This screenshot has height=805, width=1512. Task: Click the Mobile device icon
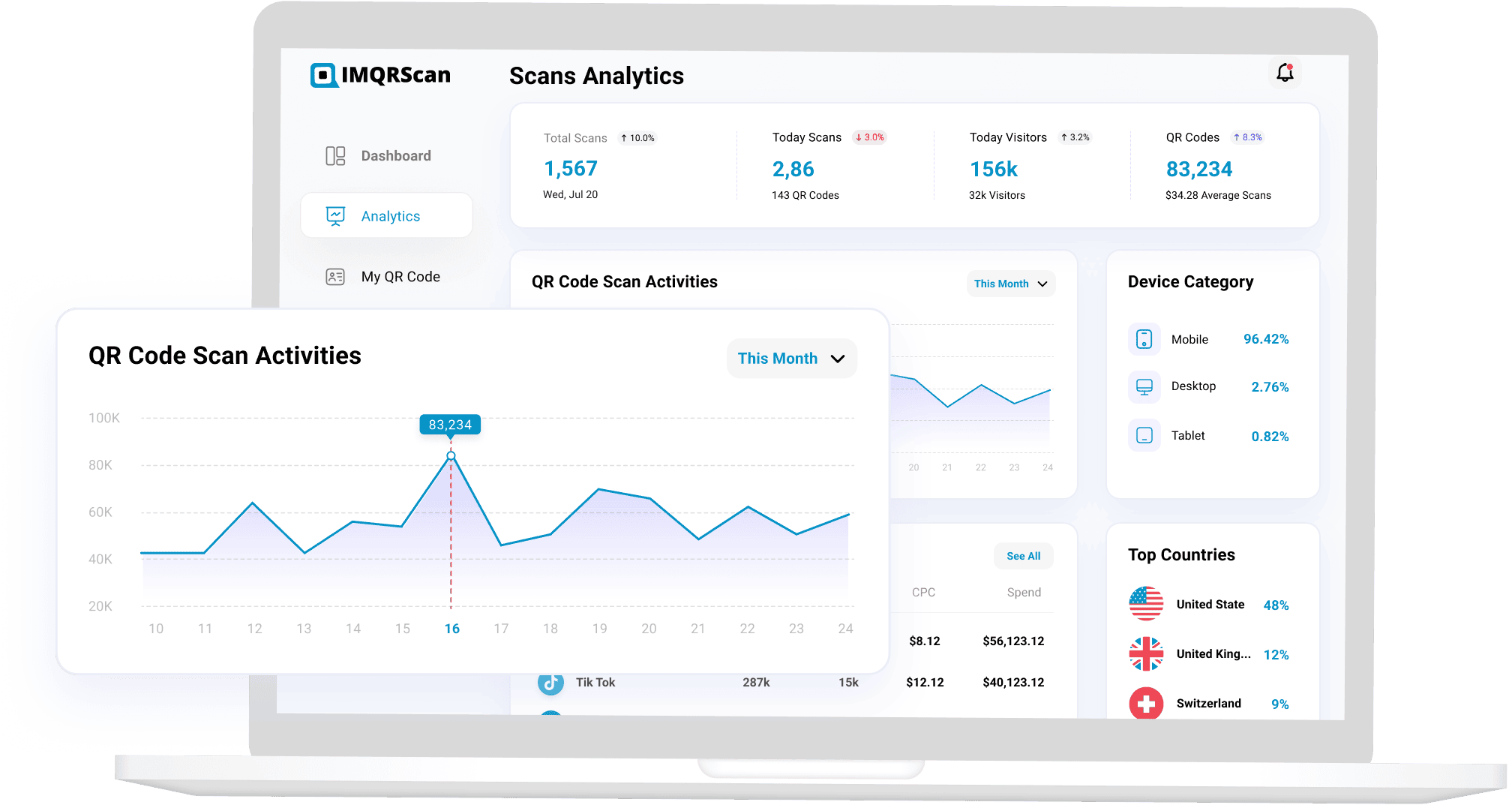[x=1144, y=339]
